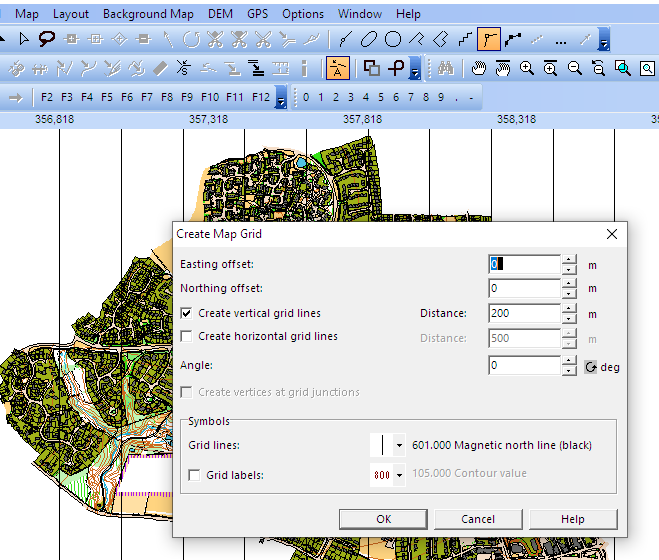Select the lasso selection tool
Image resolution: width=659 pixels, height=560 pixels.
coord(46,40)
